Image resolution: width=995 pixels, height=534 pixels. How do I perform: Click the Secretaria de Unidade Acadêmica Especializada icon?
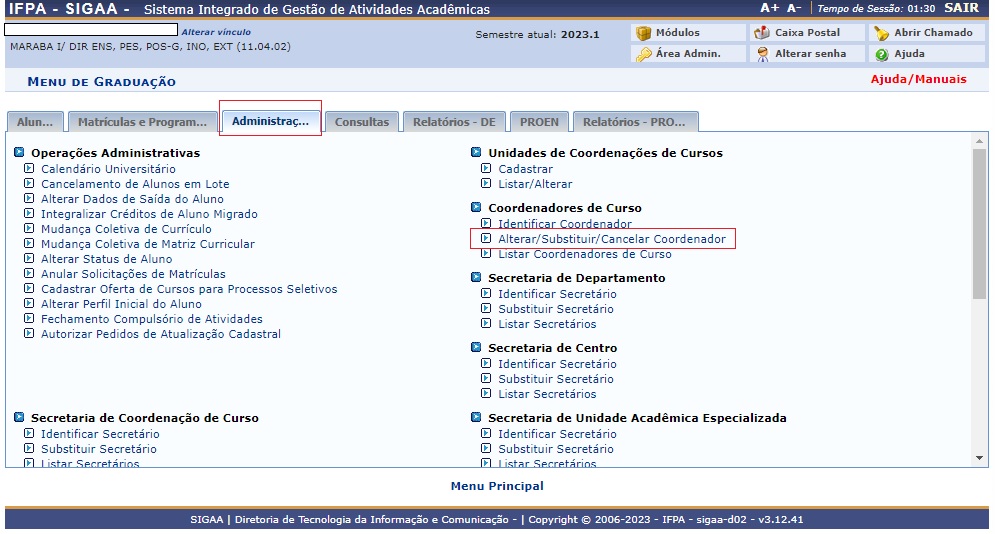[476, 417]
